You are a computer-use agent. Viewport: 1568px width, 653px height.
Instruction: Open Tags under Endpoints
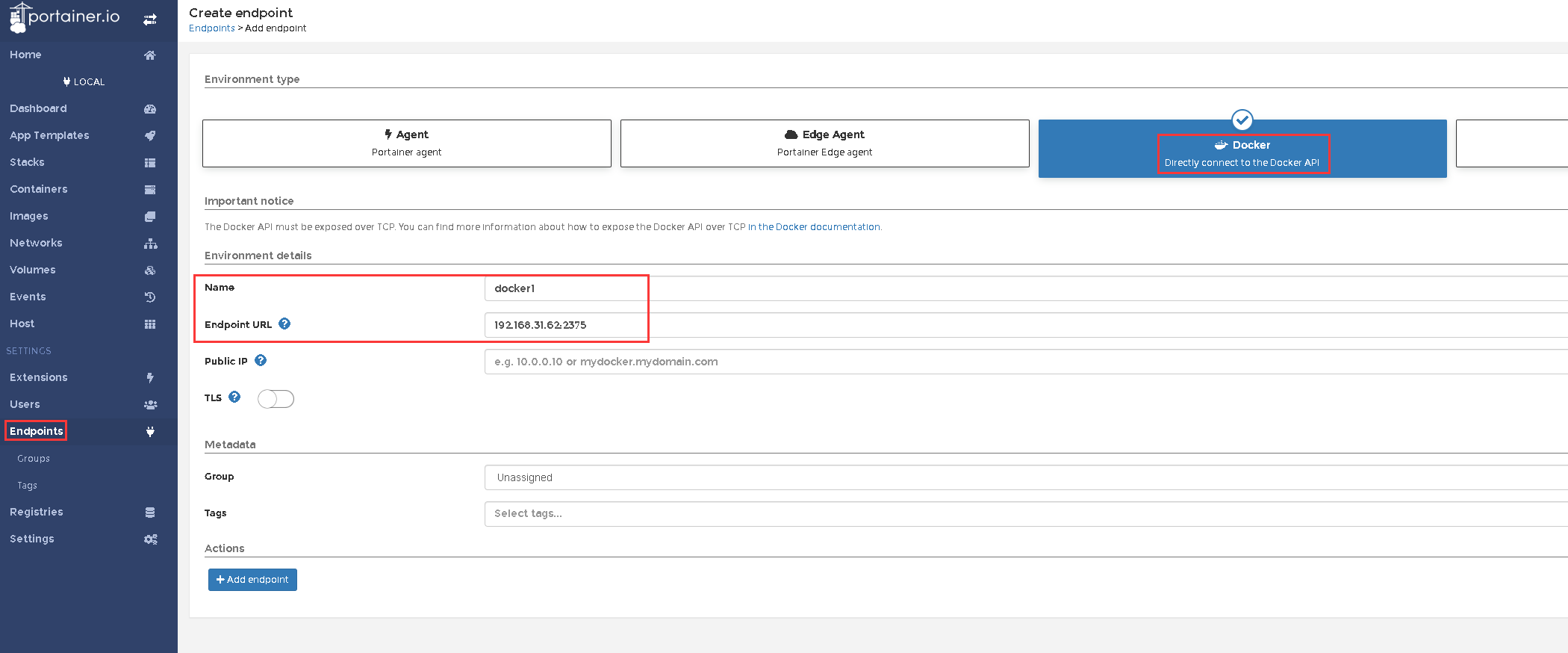[x=27, y=486]
